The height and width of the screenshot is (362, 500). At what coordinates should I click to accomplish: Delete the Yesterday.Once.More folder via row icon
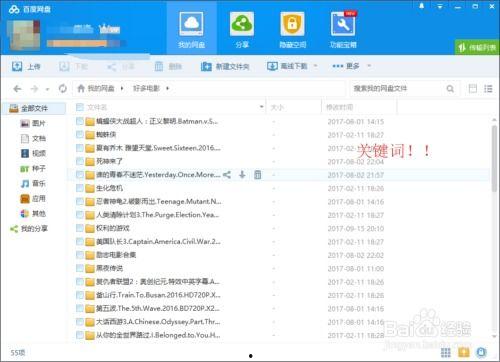(258, 175)
